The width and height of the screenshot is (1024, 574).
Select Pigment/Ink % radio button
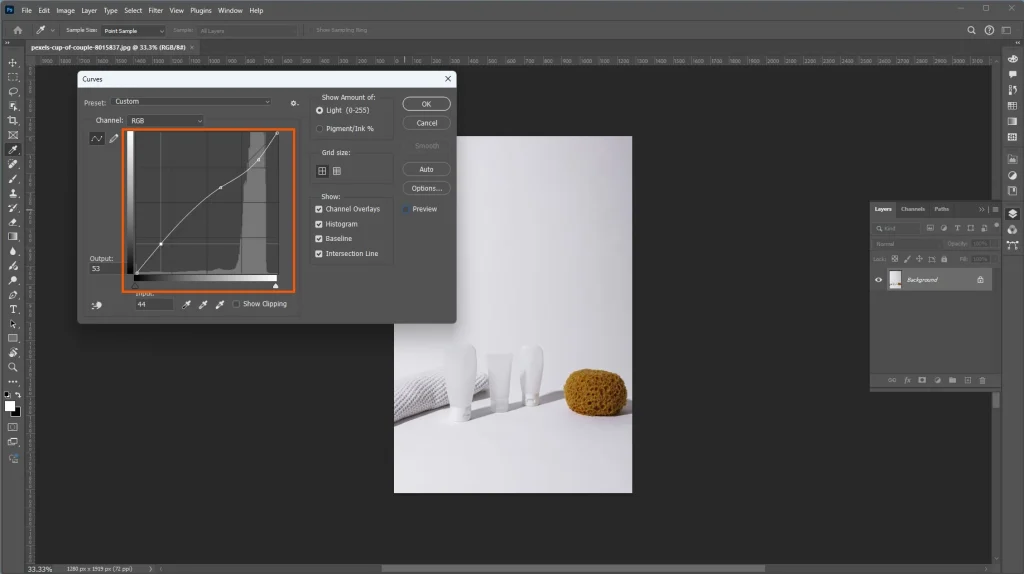319,129
